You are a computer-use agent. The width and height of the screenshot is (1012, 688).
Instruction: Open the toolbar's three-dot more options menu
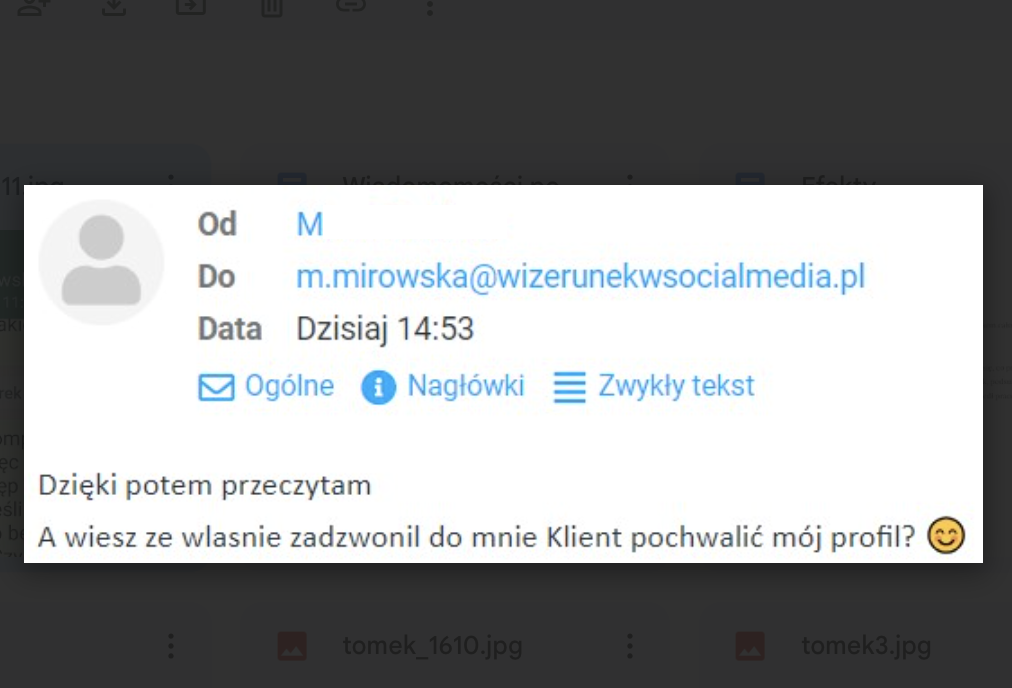pos(430,8)
